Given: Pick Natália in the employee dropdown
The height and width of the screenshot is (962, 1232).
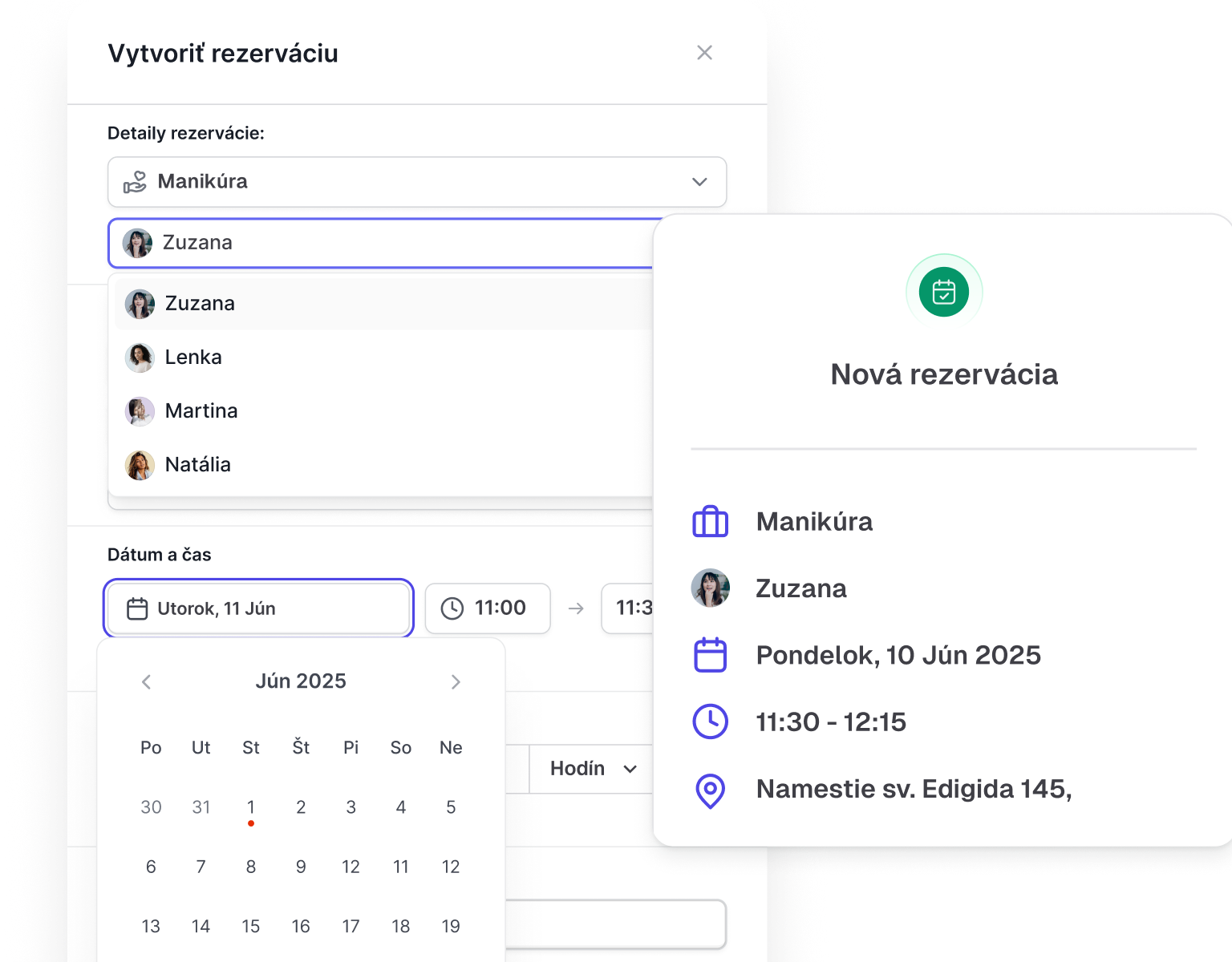Looking at the screenshot, I should click(x=197, y=465).
